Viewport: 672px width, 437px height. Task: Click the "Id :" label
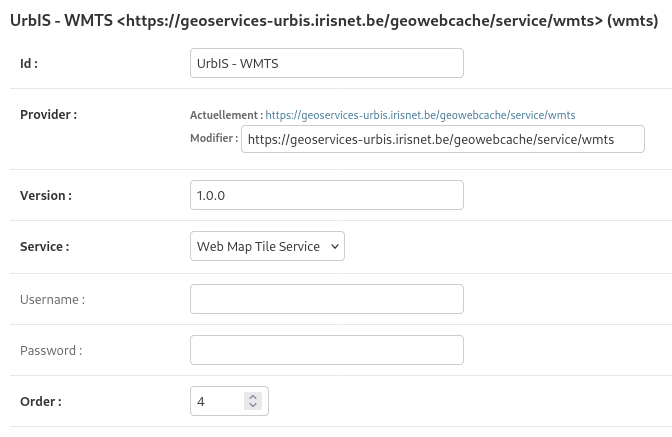29,63
